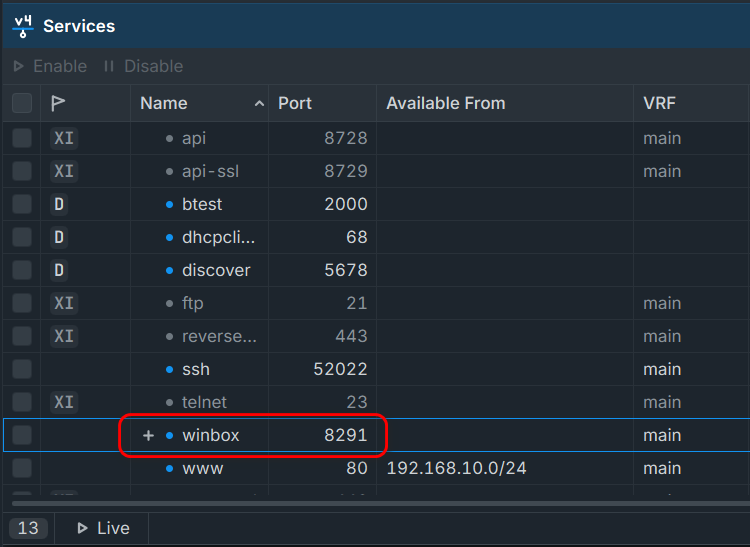The height and width of the screenshot is (547, 750).
Task: Select the winbox service name
Action: (x=210, y=435)
